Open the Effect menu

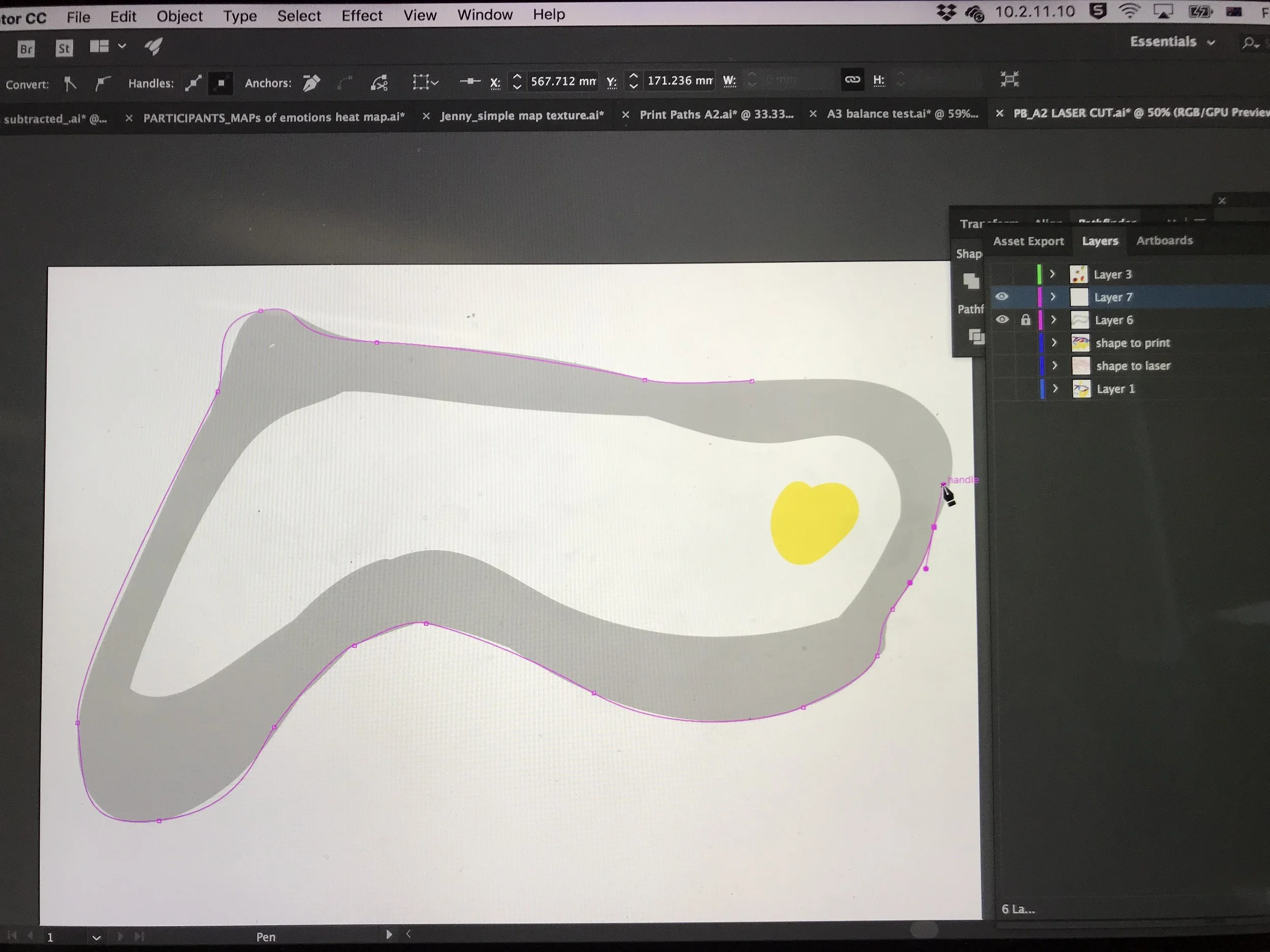point(362,16)
